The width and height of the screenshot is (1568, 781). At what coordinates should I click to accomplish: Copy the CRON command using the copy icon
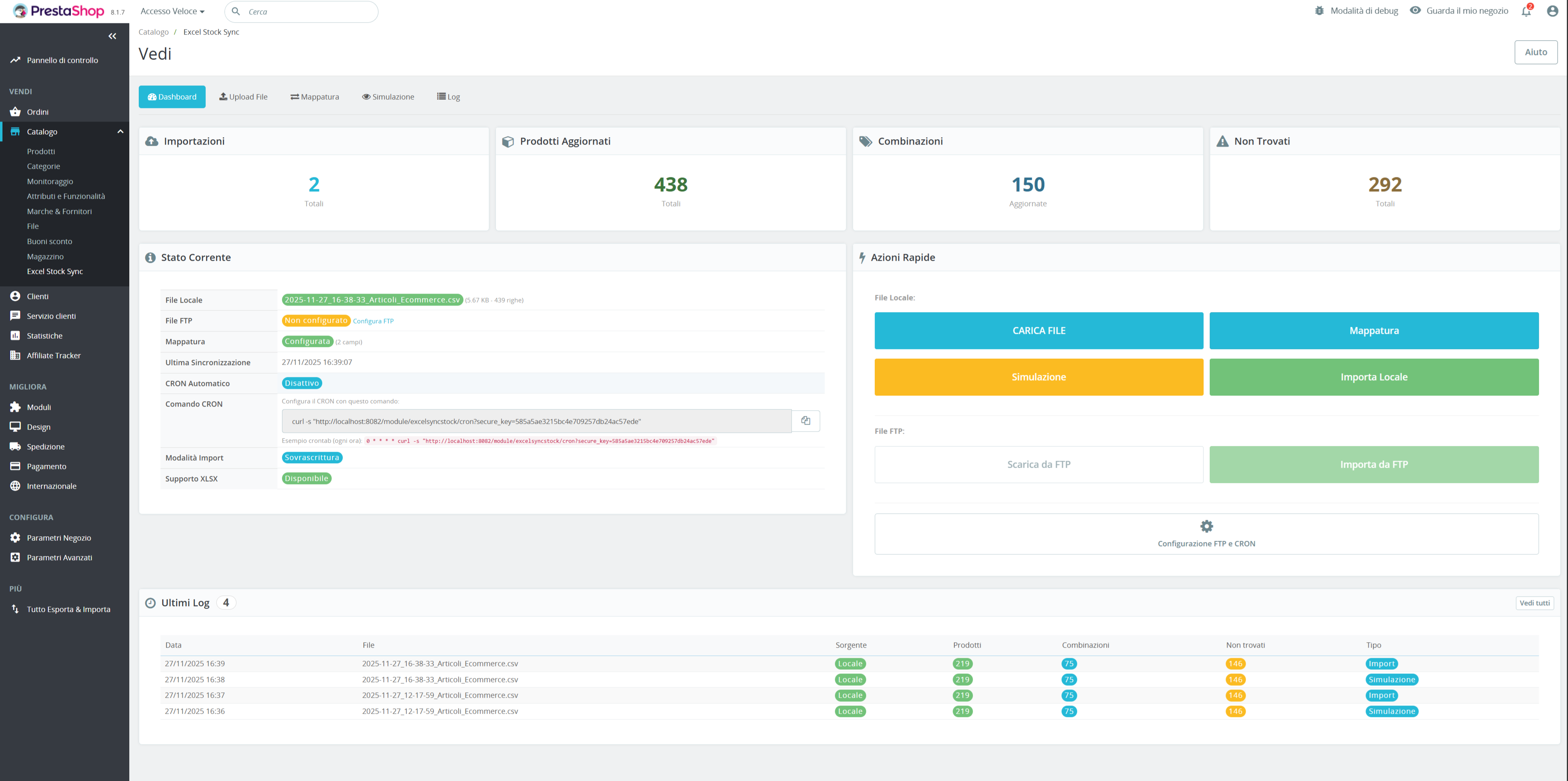[x=805, y=420]
